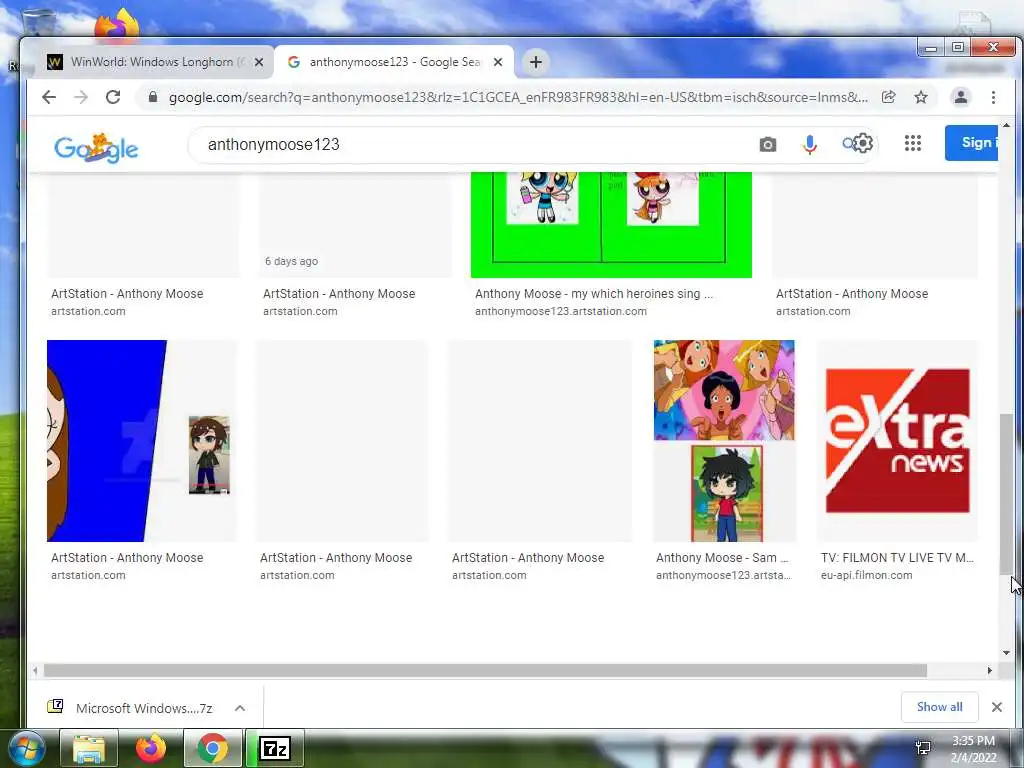Open the eXtra news logo thumbnail
The image size is (1024, 768).
pos(898,441)
